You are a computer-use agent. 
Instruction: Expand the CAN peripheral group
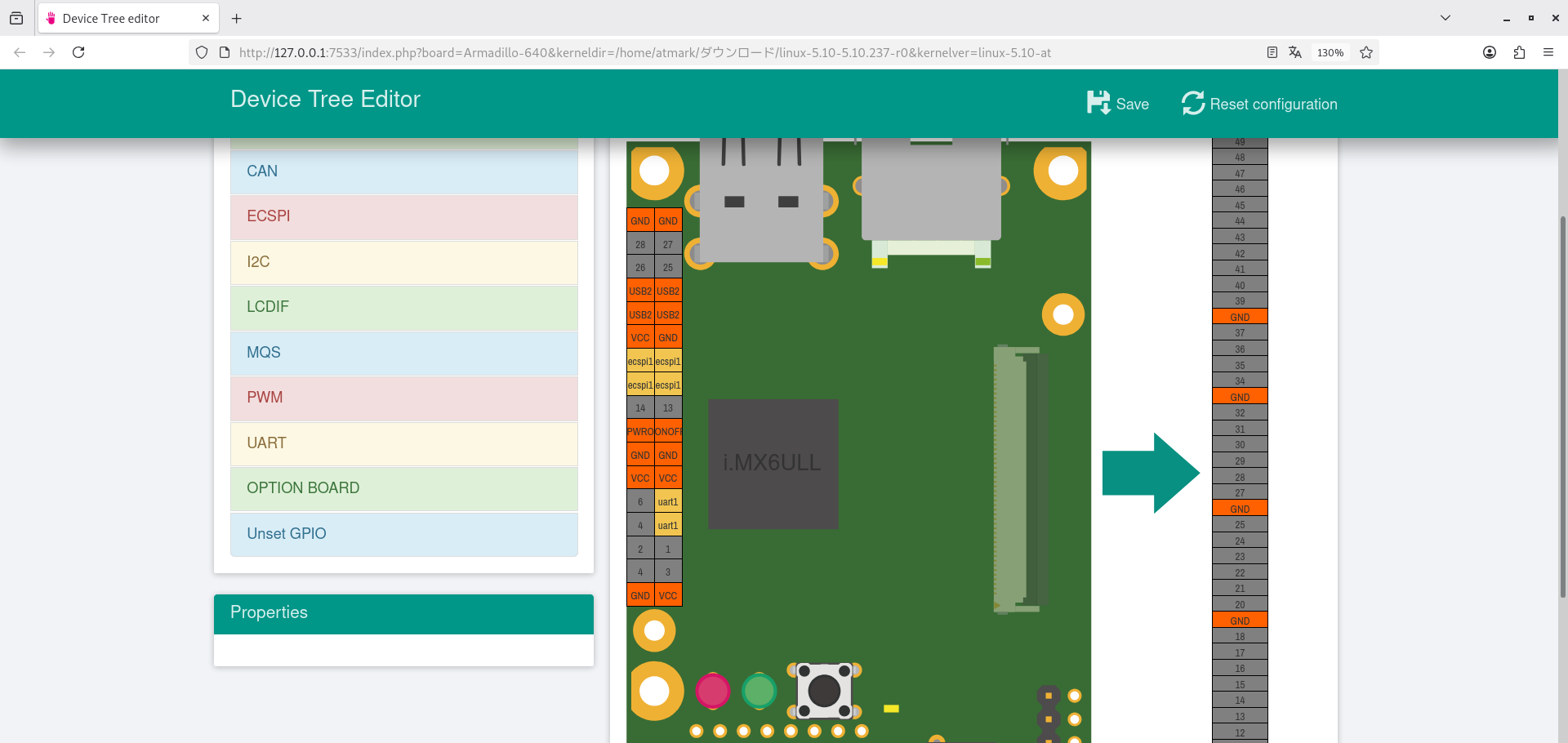[x=403, y=171]
